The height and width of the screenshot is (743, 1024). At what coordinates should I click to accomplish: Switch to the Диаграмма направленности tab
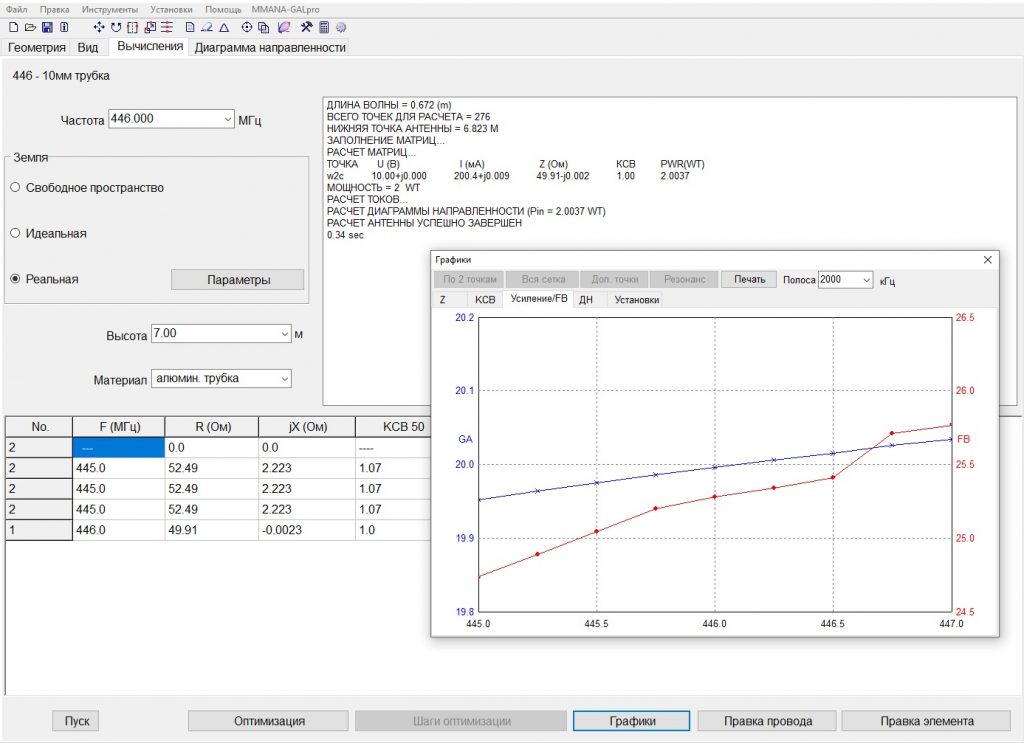[x=270, y=47]
